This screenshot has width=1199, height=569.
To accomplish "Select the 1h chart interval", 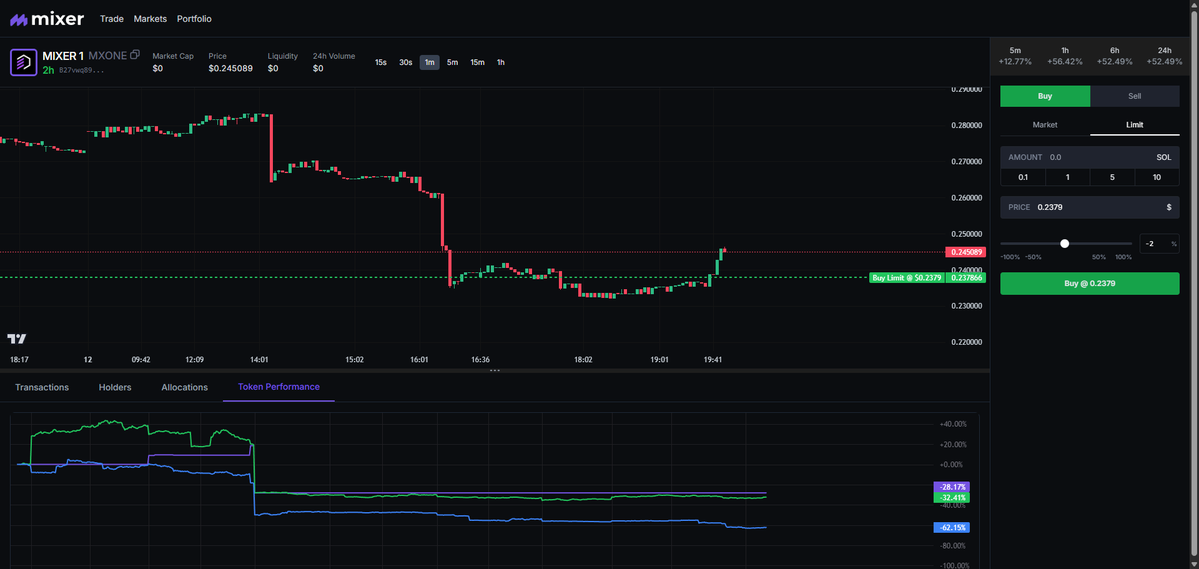I will (500, 63).
